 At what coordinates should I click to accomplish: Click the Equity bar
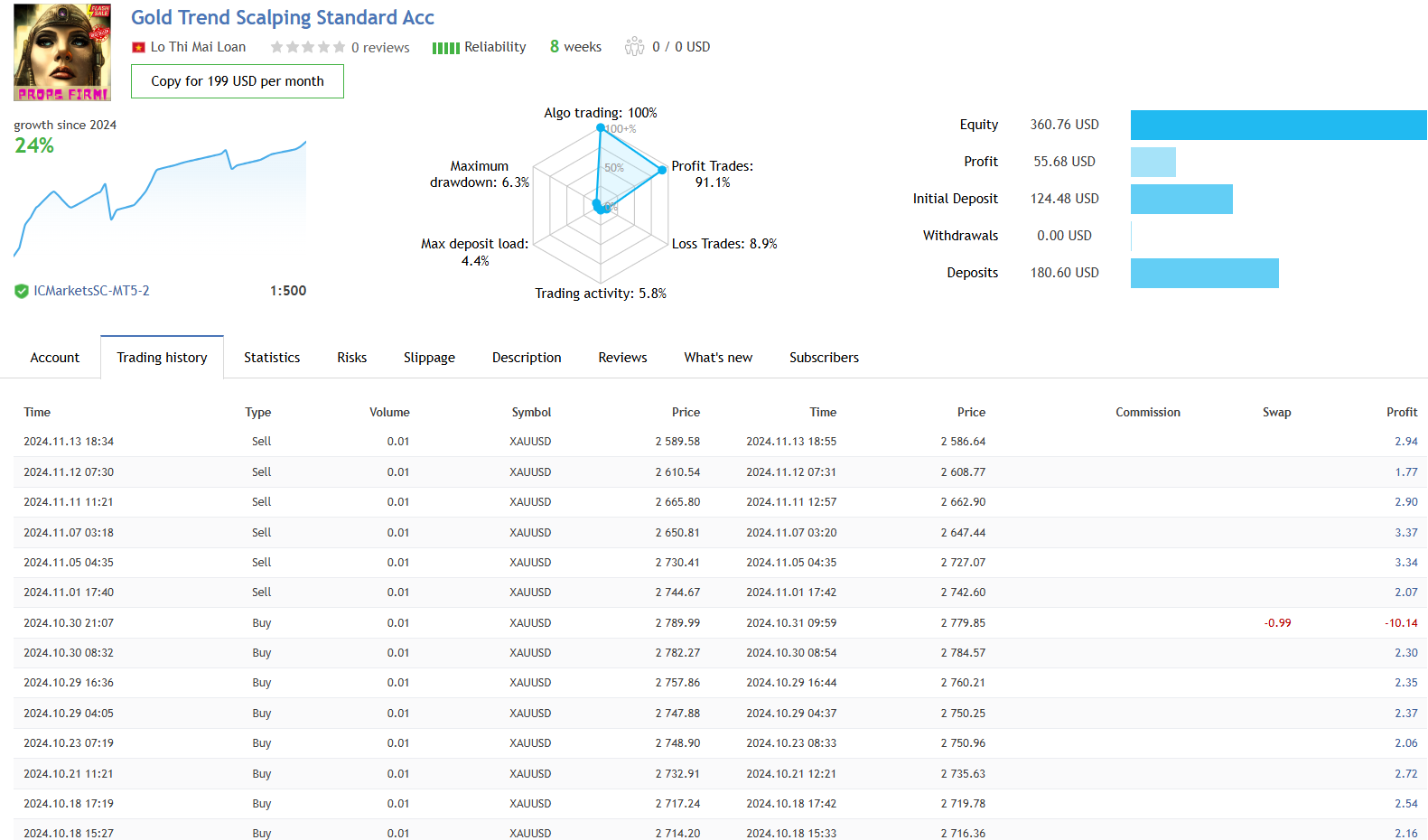1278,125
